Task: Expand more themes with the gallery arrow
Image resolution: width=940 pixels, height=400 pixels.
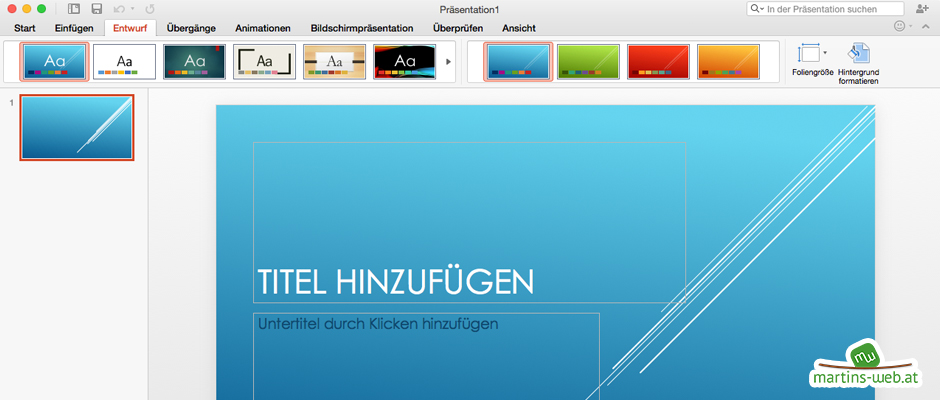Action: 448,61
